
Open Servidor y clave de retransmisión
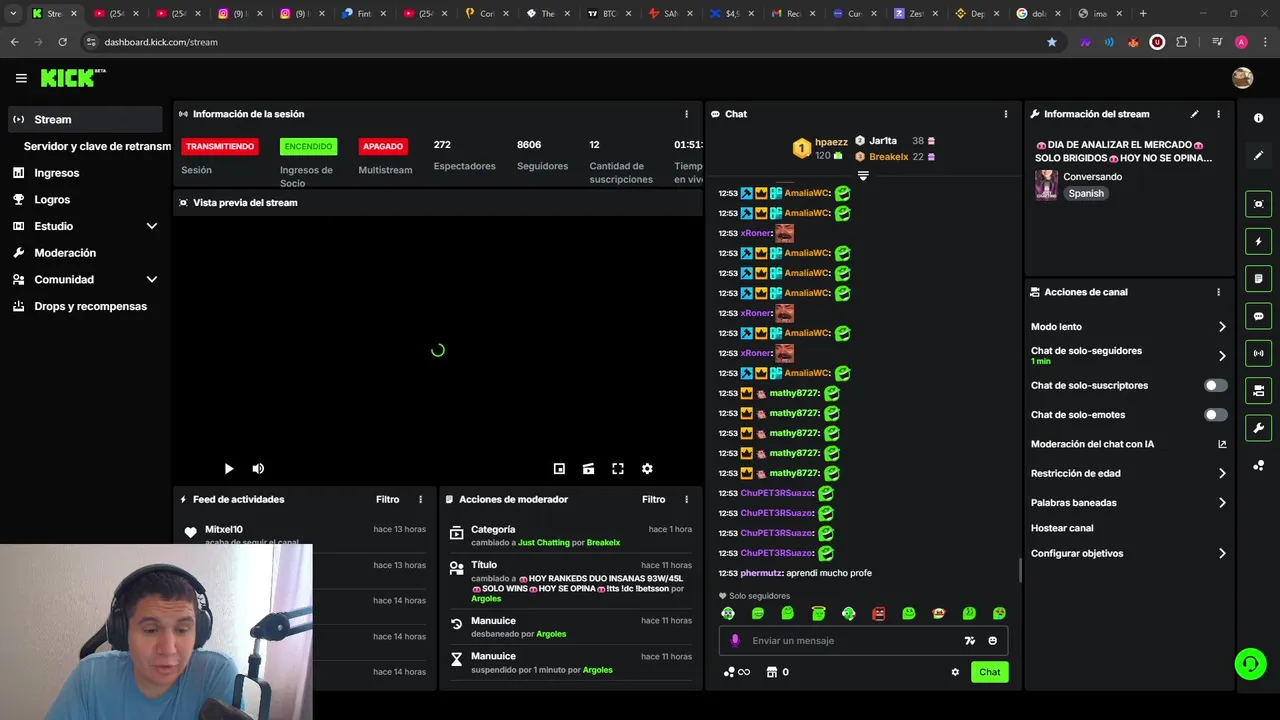tap(96, 146)
